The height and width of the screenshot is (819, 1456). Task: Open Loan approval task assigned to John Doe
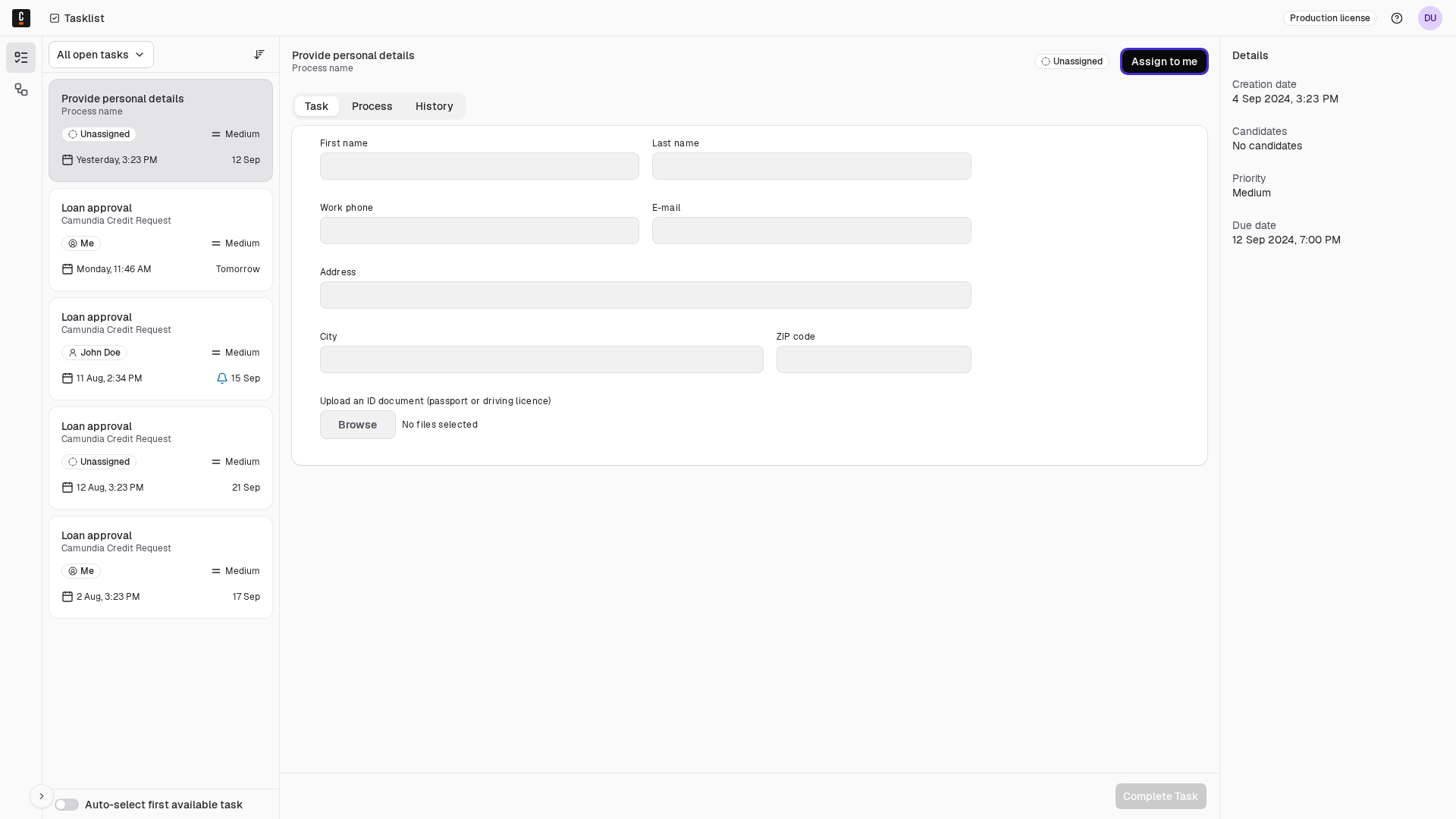[x=161, y=349]
